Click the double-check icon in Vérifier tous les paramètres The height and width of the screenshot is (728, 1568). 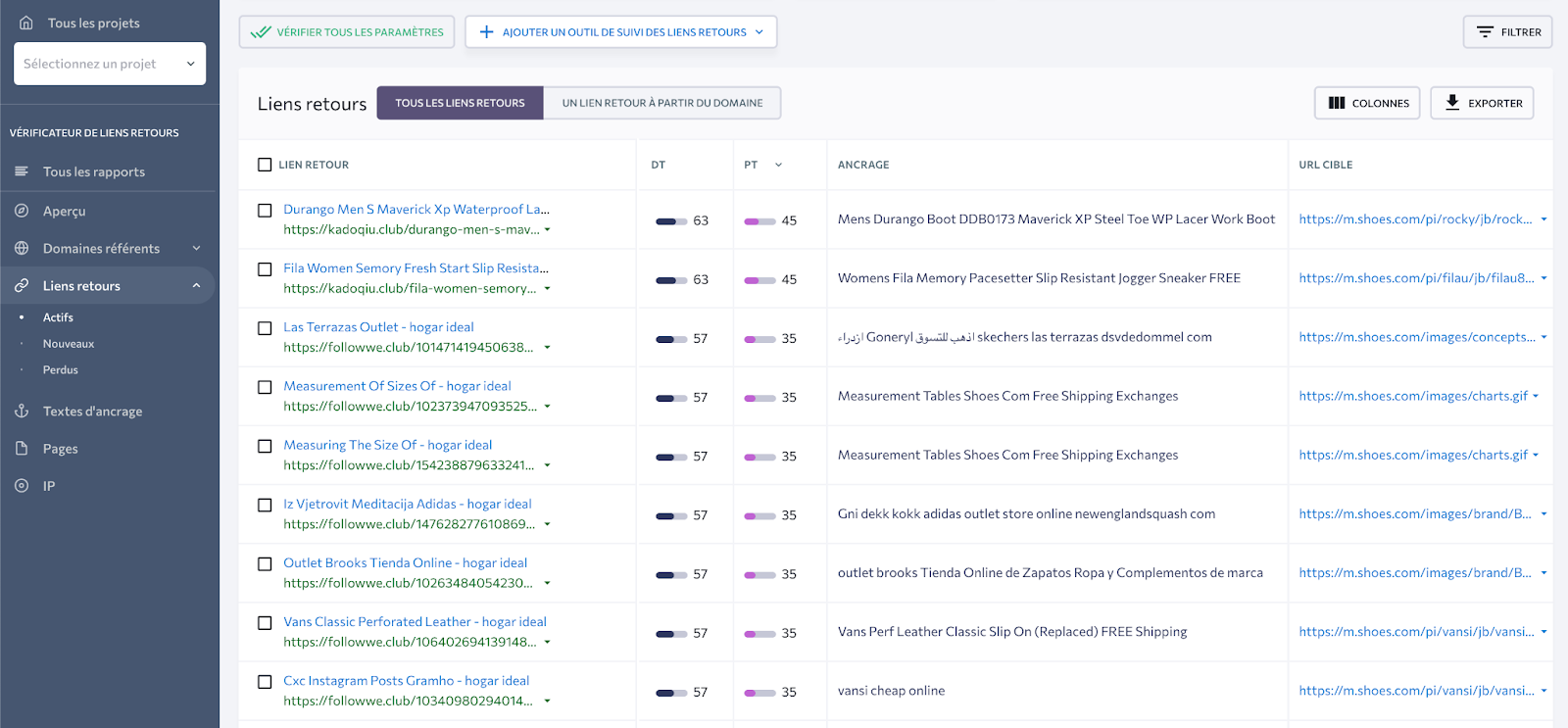260,32
